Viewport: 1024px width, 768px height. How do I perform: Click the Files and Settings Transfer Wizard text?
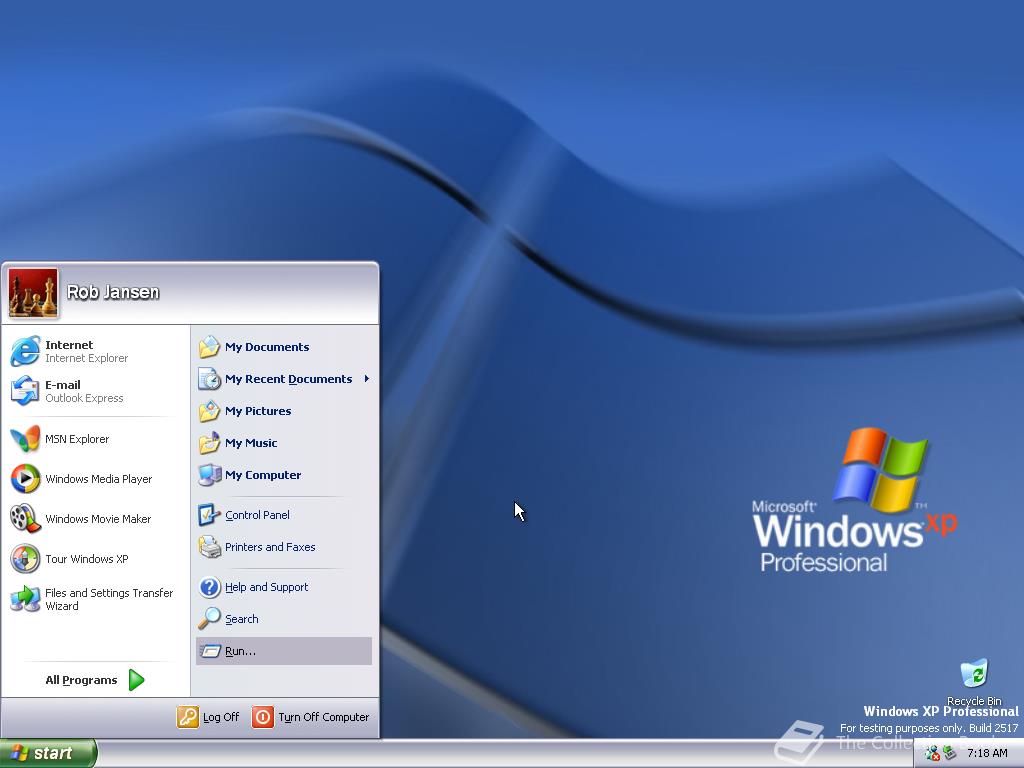click(109, 600)
